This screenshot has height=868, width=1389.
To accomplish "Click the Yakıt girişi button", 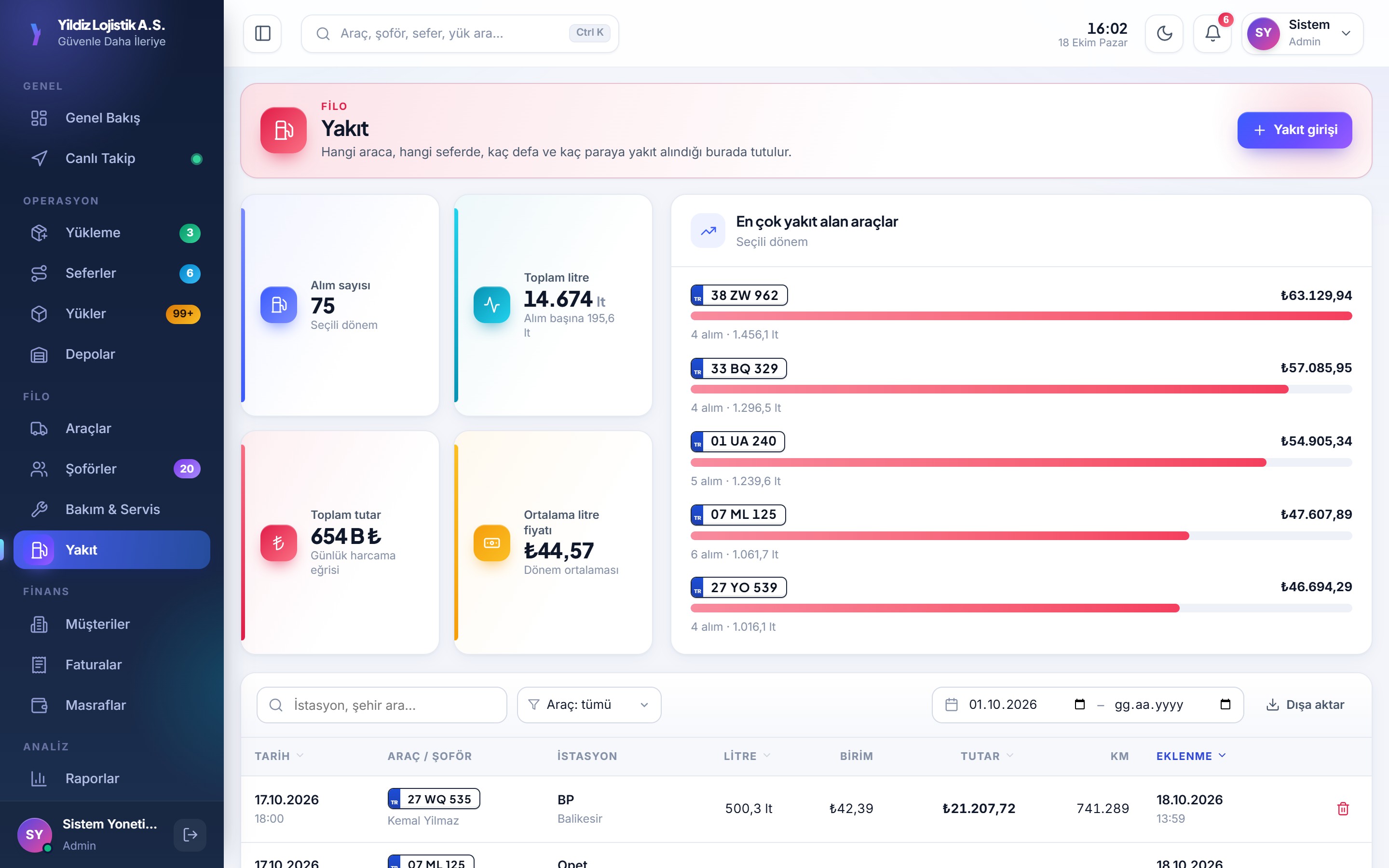I will [1294, 130].
